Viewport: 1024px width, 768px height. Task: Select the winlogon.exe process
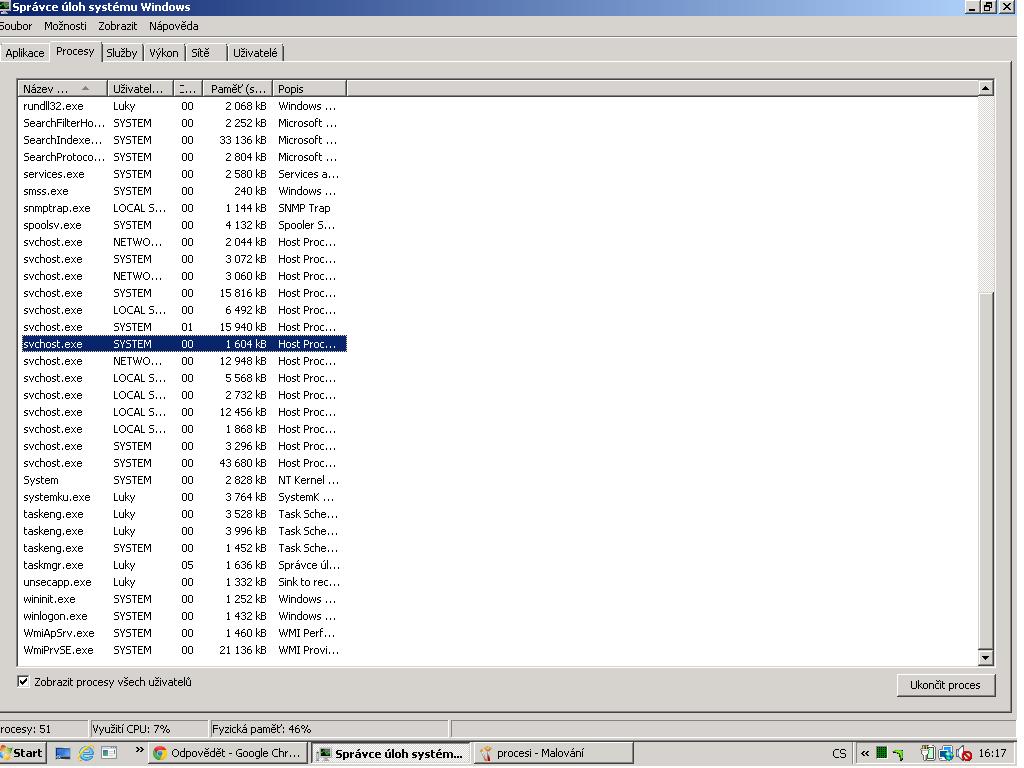pos(184,616)
